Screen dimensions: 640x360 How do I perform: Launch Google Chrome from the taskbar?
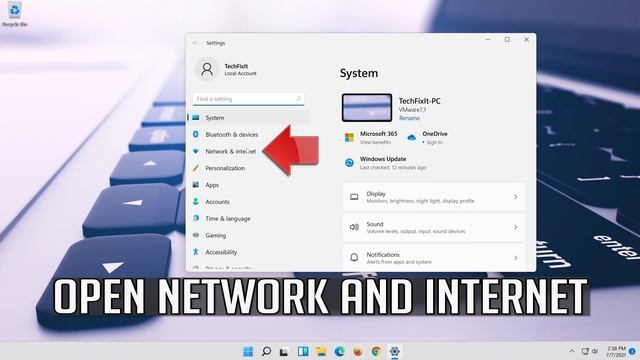pyautogui.click(x=376, y=351)
